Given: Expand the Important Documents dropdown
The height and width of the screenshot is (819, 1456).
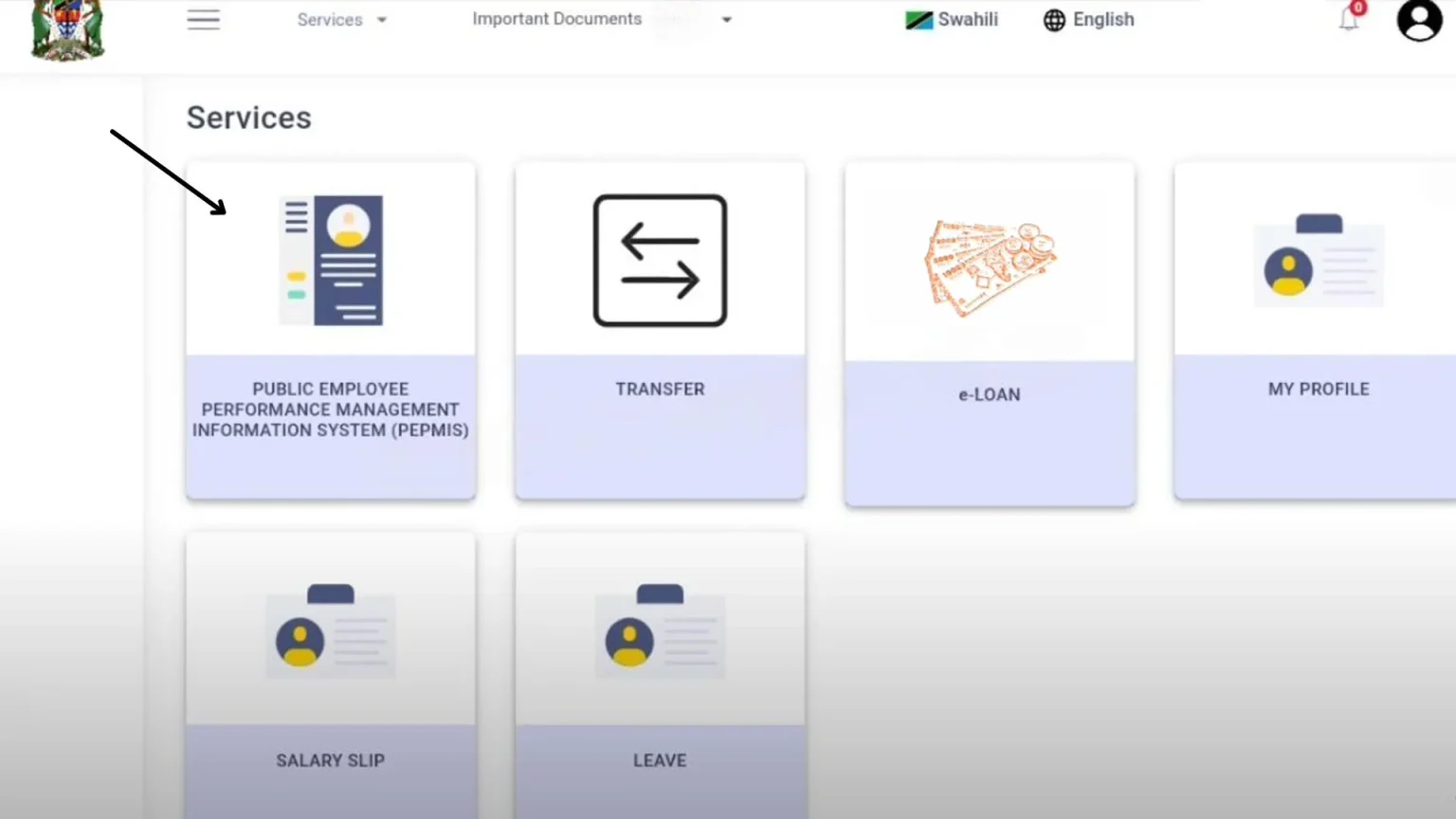Looking at the screenshot, I should click(x=726, y=18).
